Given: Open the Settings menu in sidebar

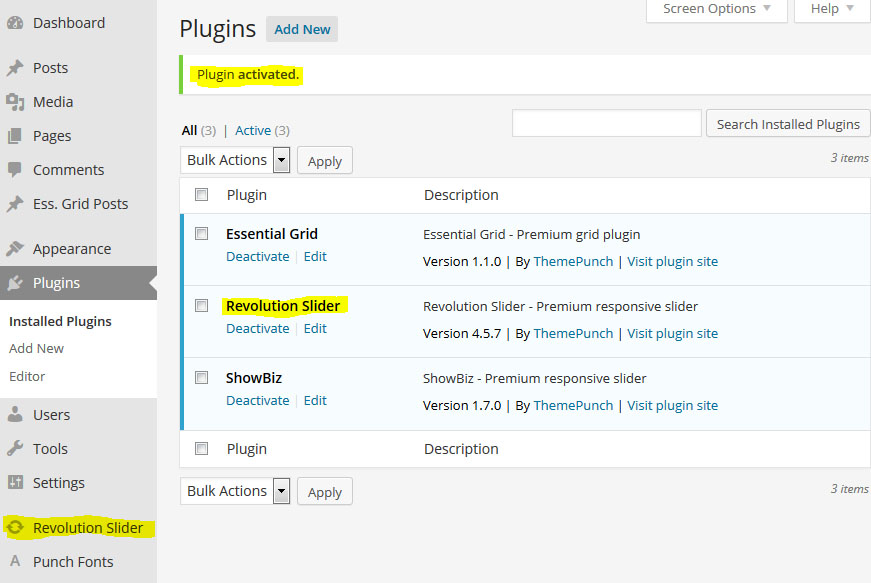Looking at the screenshot, I should click(x=58, y=483).
